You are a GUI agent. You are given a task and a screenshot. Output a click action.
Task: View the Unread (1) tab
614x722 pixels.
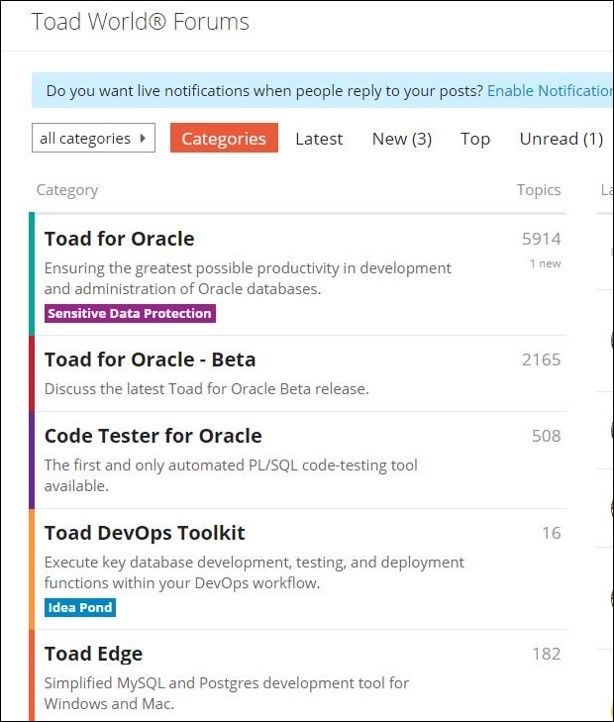tap(561, 139)
